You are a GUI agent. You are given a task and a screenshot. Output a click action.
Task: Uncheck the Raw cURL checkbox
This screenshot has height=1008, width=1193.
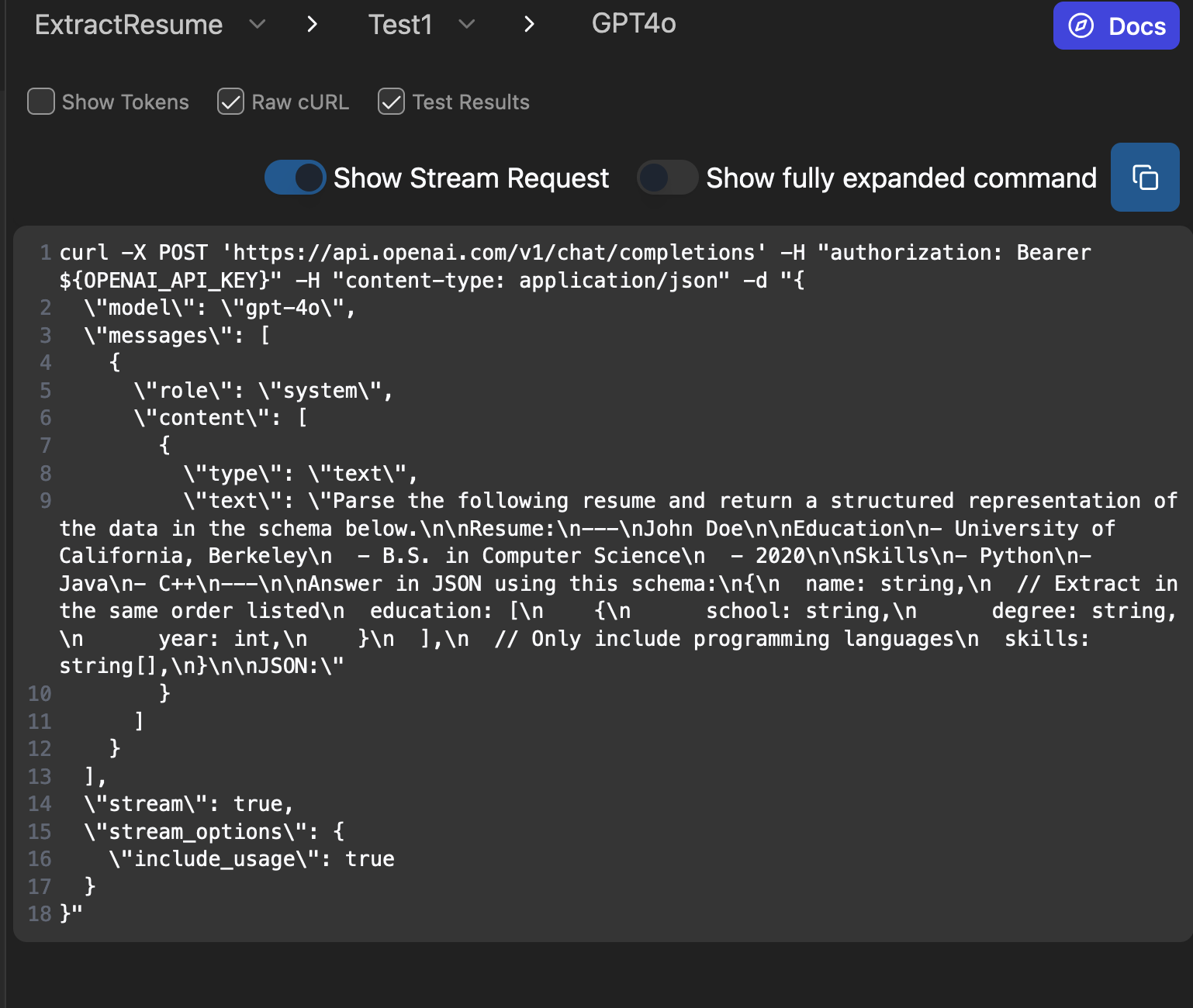230,102
